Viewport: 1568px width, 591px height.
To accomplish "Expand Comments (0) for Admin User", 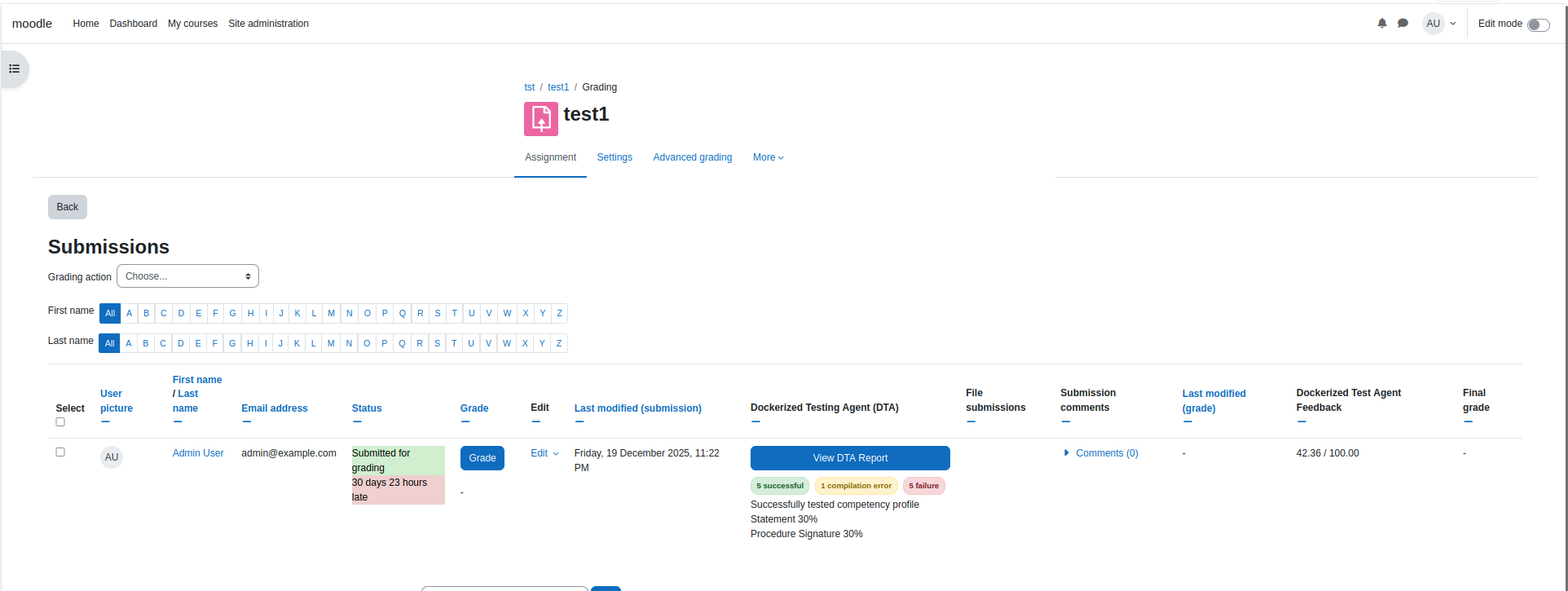I will pos(1101,453).
